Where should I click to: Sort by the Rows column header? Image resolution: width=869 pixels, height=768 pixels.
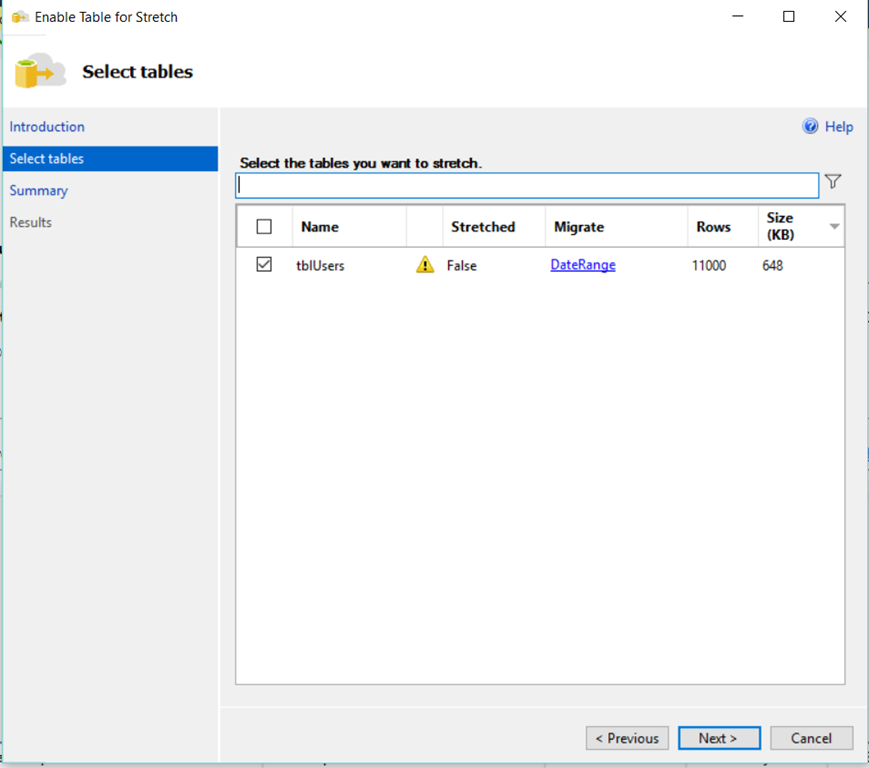[714, 227]
